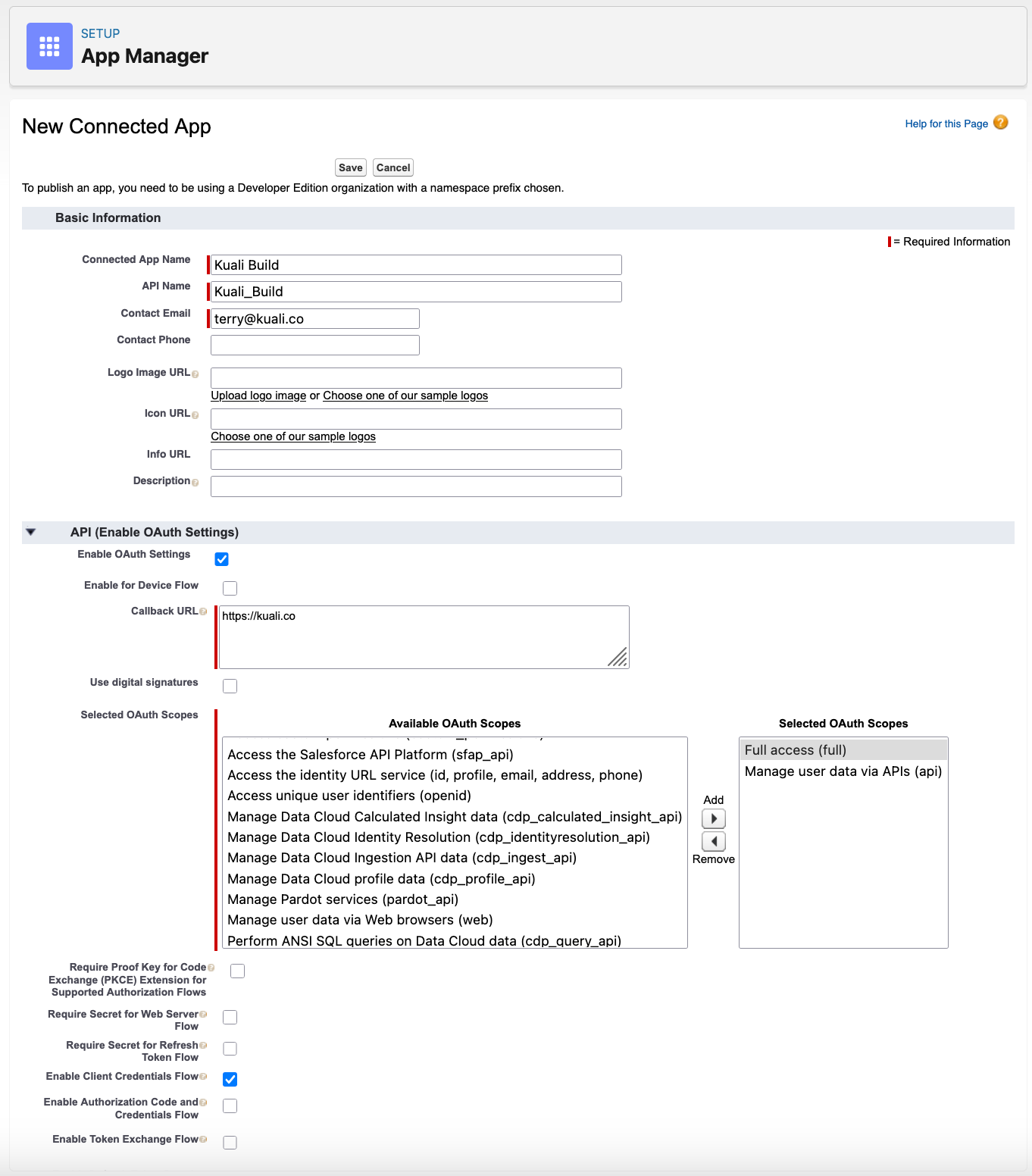This screenshot has width=1032, height=1176.
Task: Click the tooltip icon beside Require Proof Key for Code Exchange
Action: [211, 966]
